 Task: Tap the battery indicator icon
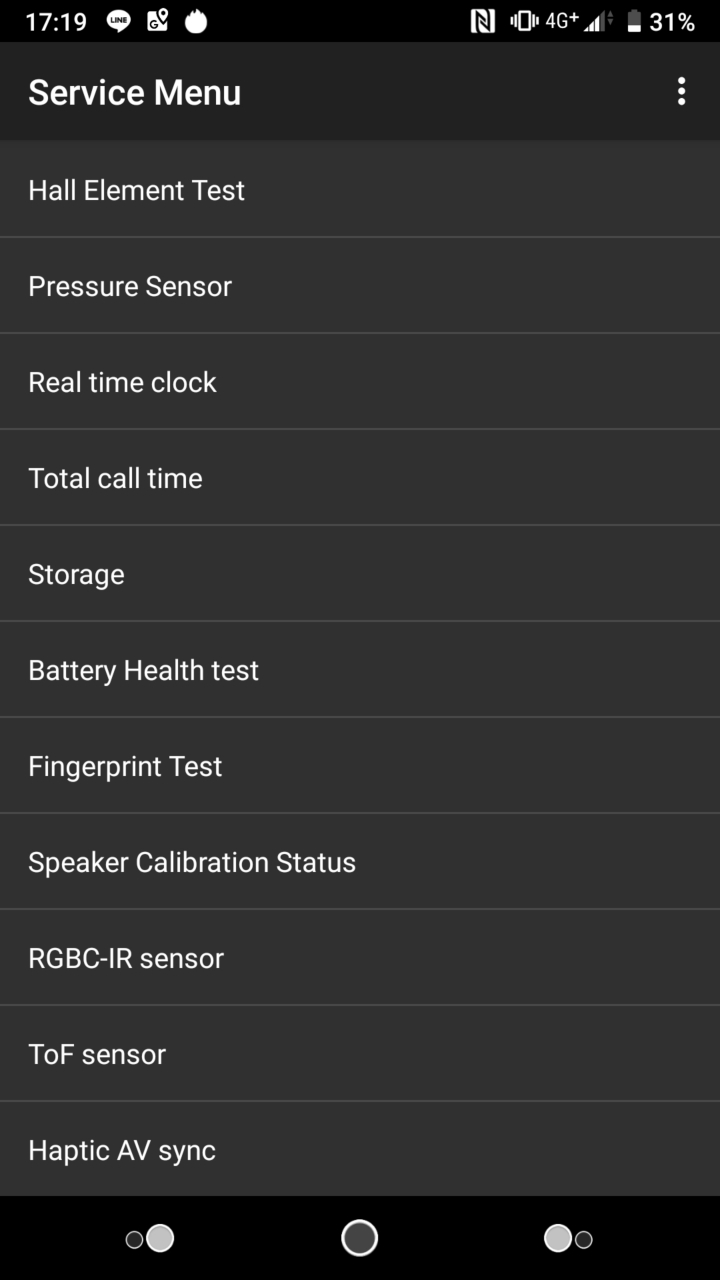click(x=633, y=21)
